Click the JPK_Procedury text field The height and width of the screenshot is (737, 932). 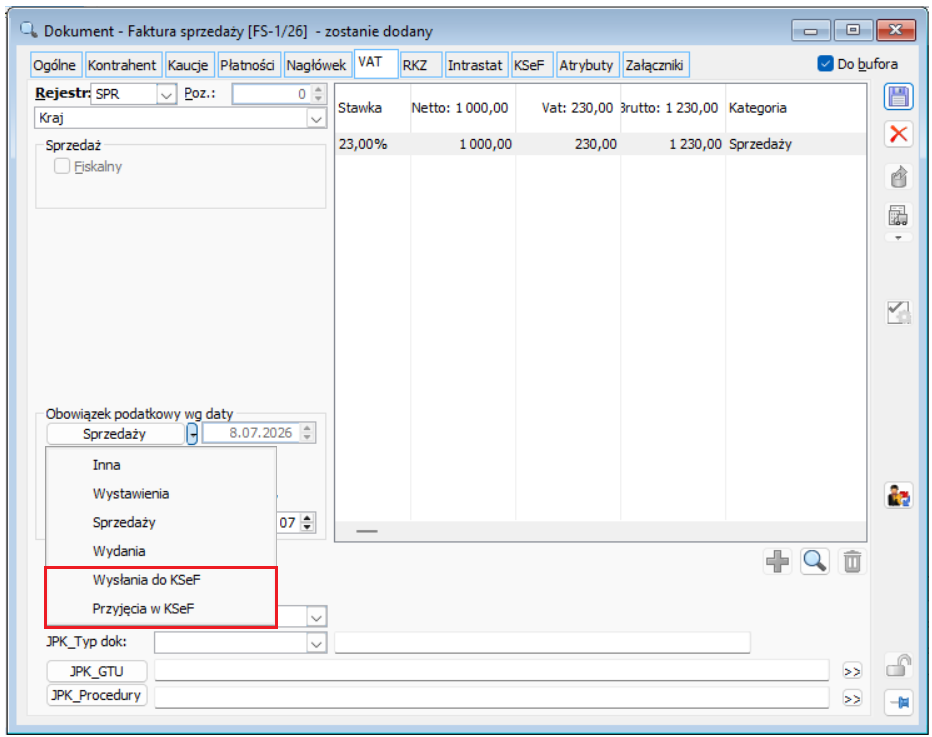[492, 698]
